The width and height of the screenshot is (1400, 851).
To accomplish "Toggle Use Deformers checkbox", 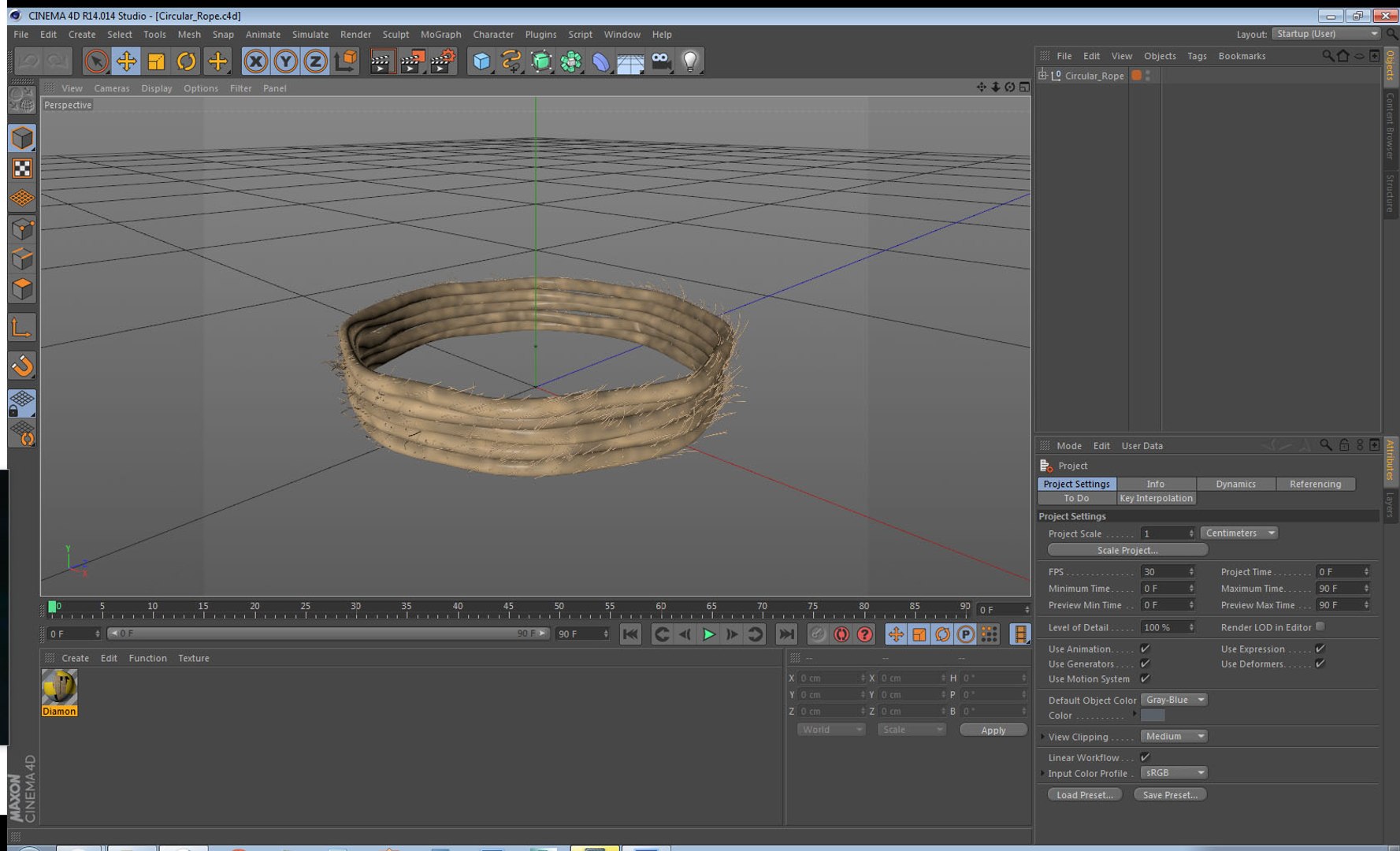I will click(x=1320, y=663).
